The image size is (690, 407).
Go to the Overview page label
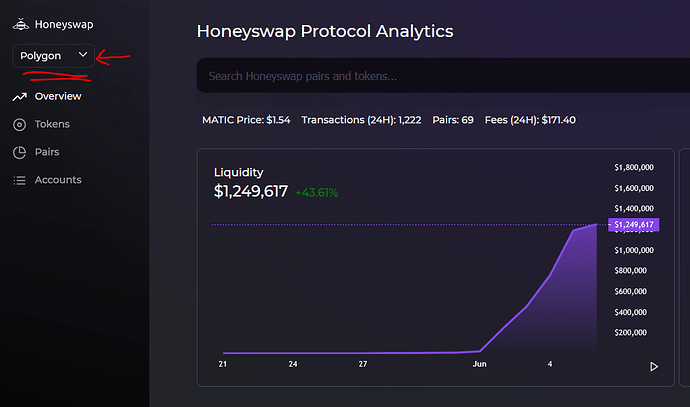tap(58, 97)
